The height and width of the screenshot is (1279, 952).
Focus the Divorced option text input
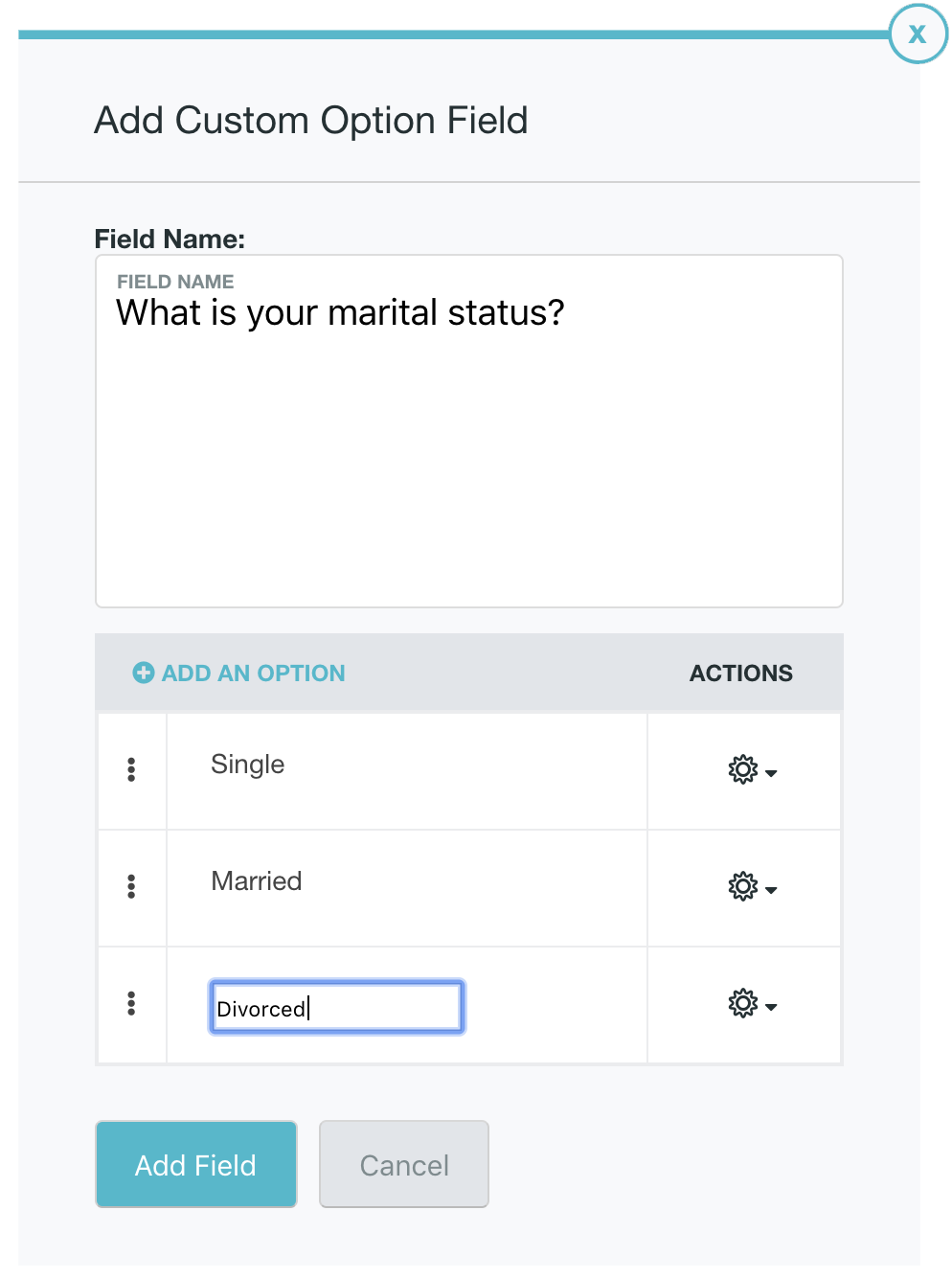tap(337, 1007)
